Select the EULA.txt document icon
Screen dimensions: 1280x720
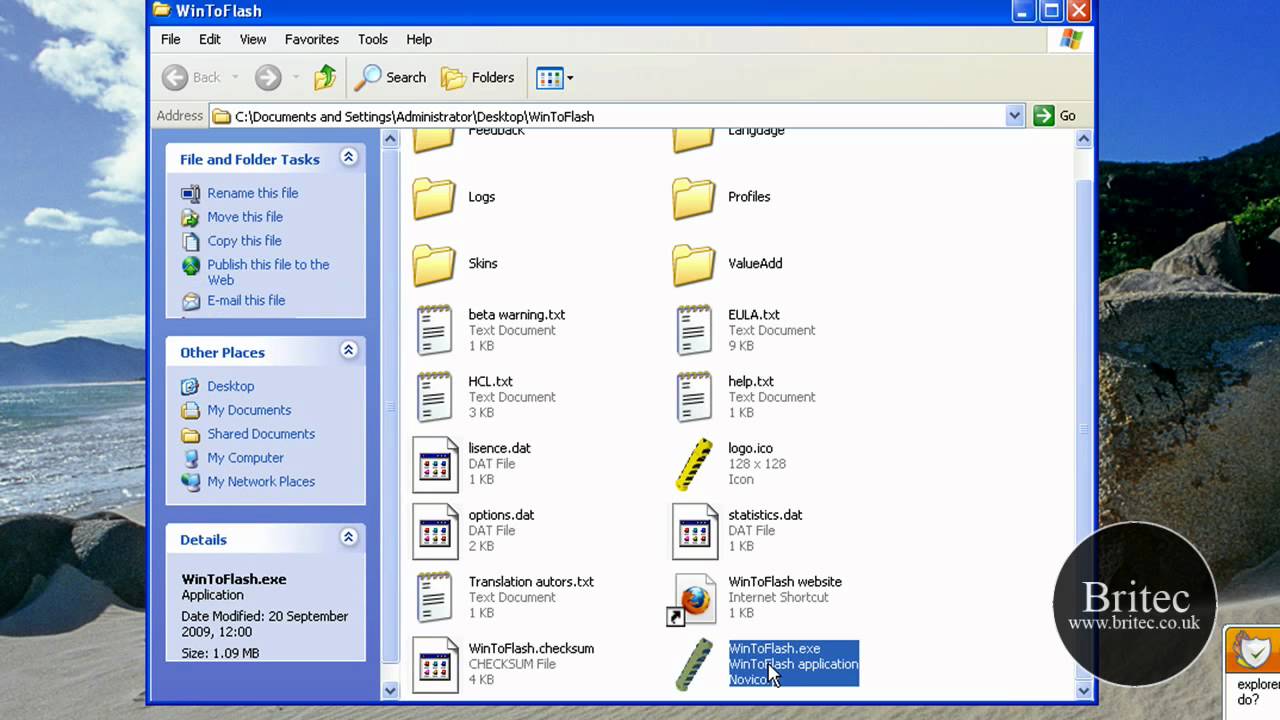click(694, 330)
